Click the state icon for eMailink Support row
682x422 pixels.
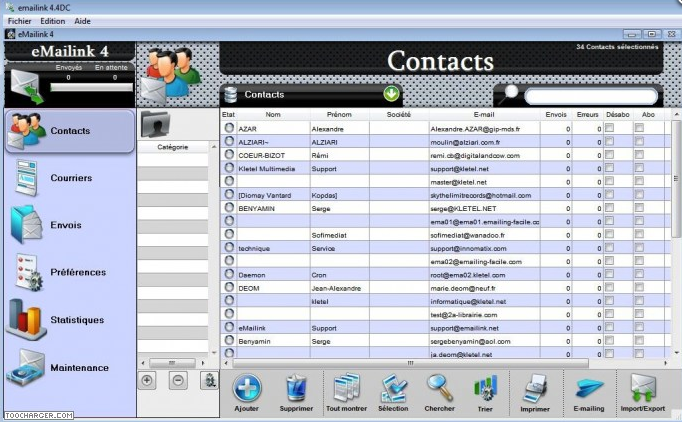229,328
